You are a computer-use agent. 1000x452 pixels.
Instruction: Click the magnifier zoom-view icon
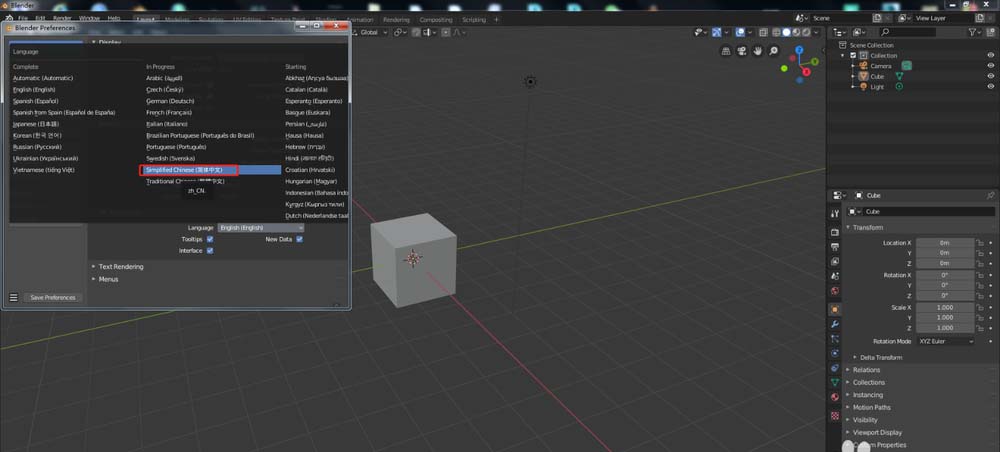[x=774, y=51]
